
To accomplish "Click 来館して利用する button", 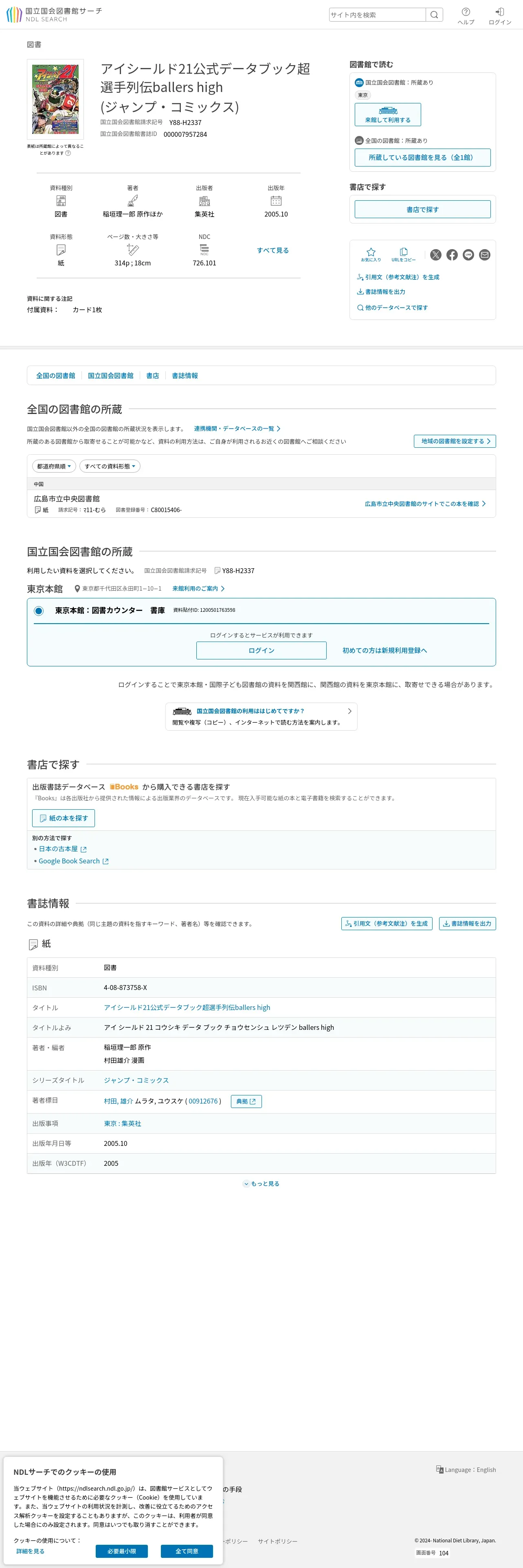I will tap(388, 114).
